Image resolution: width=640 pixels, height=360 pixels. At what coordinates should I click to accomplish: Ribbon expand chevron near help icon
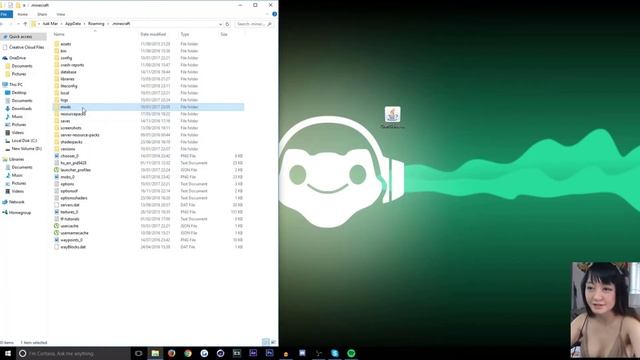[267, 14]
